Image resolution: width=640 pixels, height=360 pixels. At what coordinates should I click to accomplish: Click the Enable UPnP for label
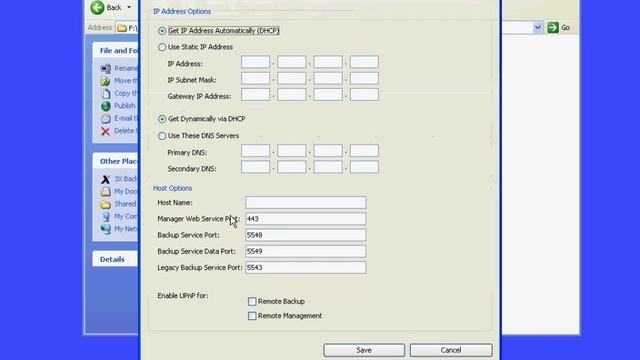click(x=183, y=296)
